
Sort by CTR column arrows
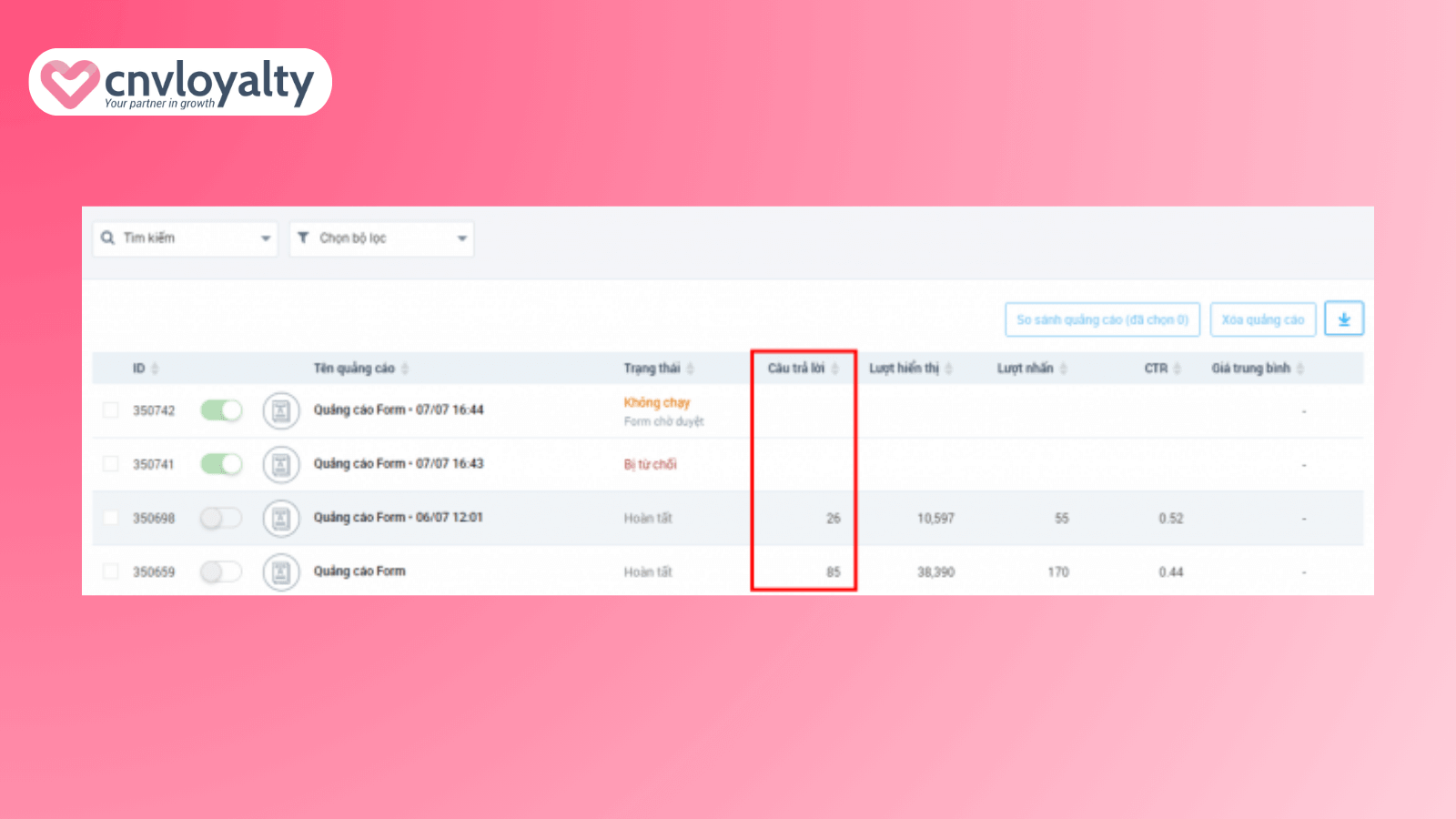1177,369
